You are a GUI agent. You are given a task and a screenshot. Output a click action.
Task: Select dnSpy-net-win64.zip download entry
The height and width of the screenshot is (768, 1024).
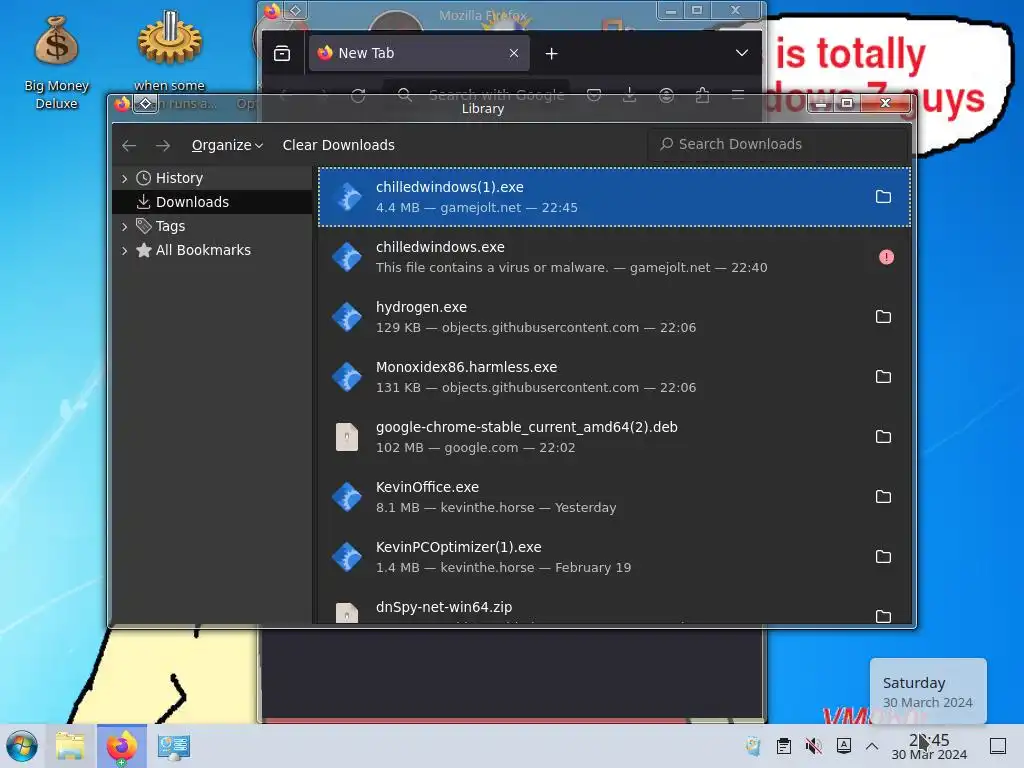click(x=614, y=607)
